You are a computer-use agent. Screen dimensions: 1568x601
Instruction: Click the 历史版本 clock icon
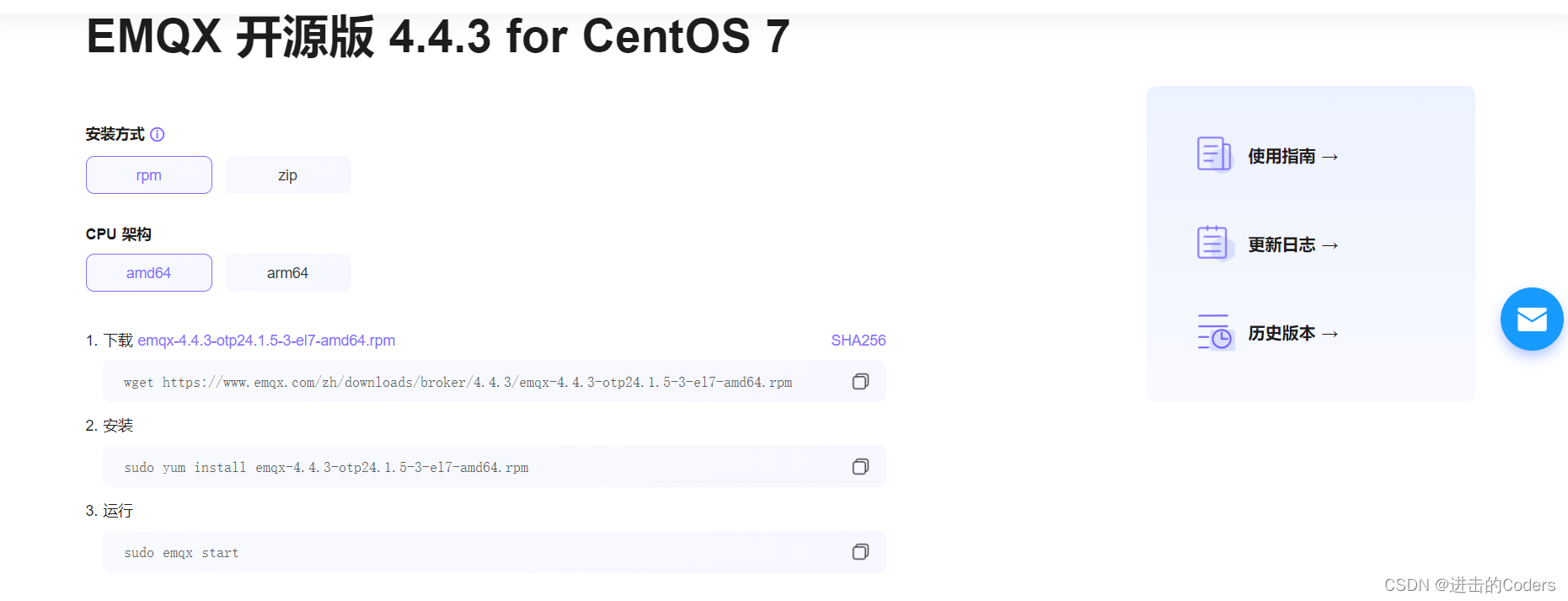1215,332
